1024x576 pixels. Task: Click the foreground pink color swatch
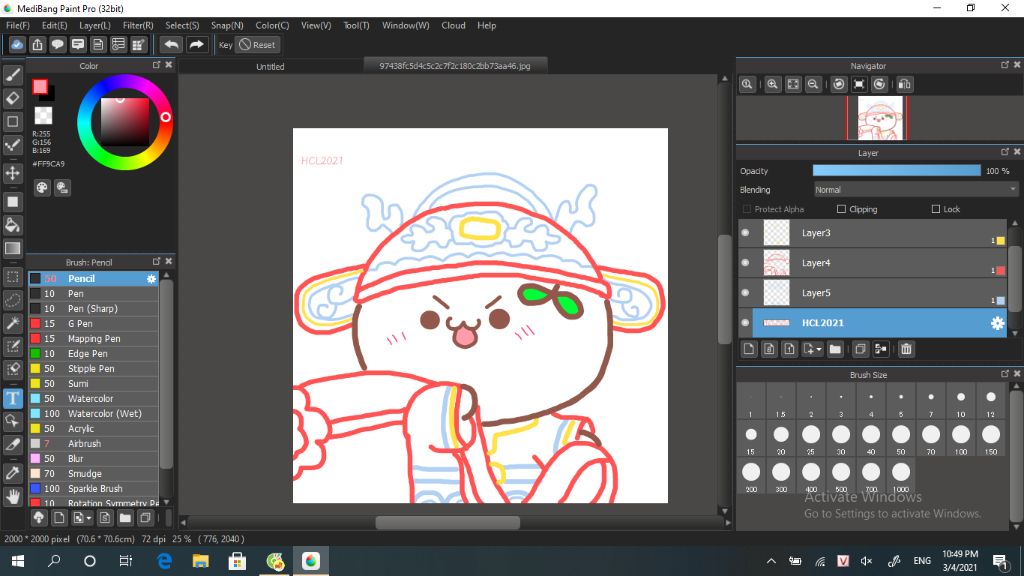point(40,86)
